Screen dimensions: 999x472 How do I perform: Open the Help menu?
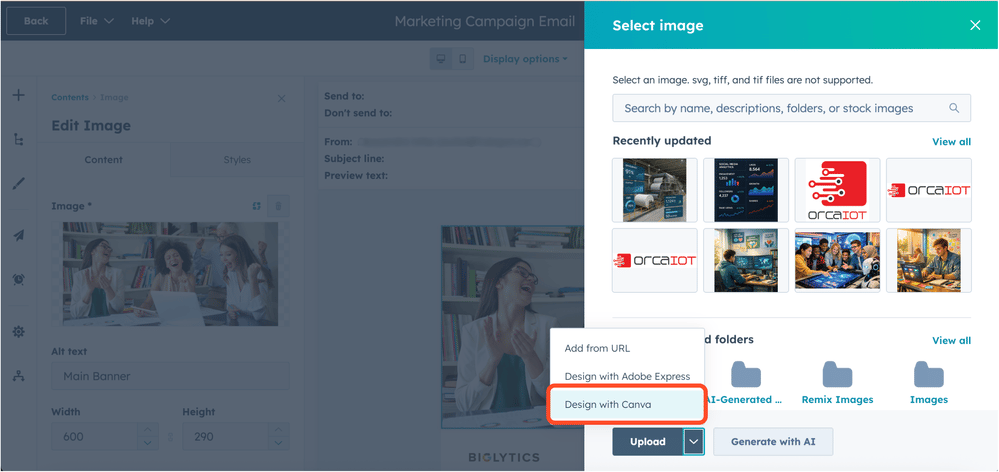pos(150,21)
